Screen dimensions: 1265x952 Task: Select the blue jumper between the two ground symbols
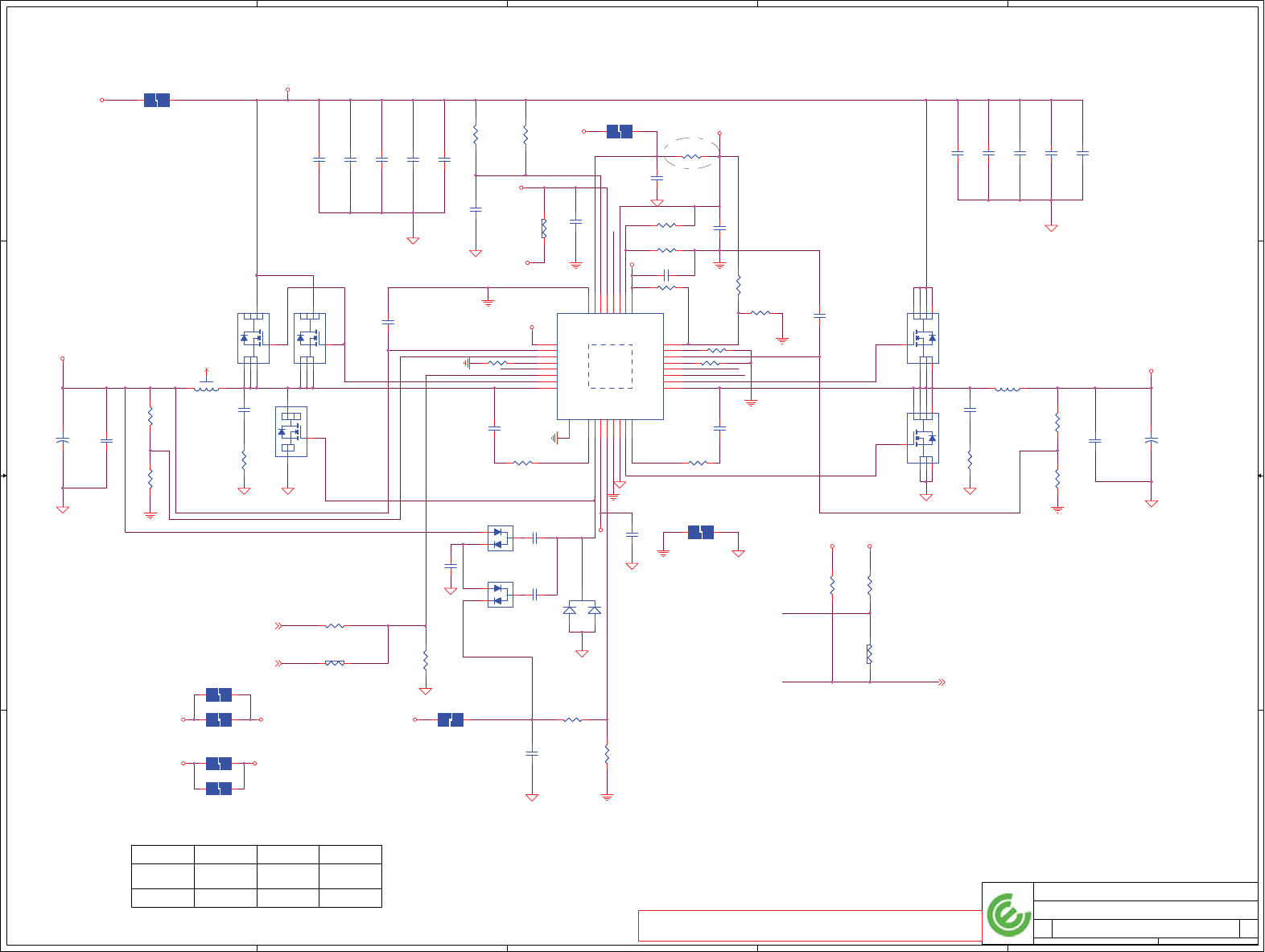click(x=701, y=532)
